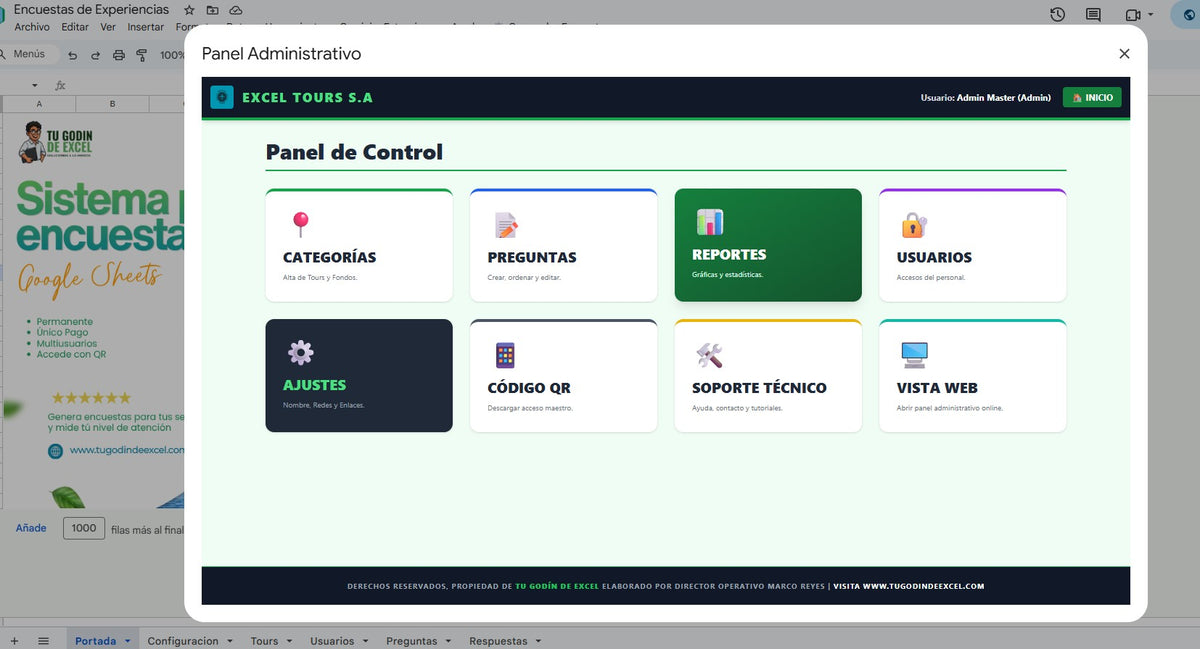The width and height of the screenshot is (1200, 649).
Task: Click the redo arrow in Sheets toolbar
Action: click(x=95, y=55)
